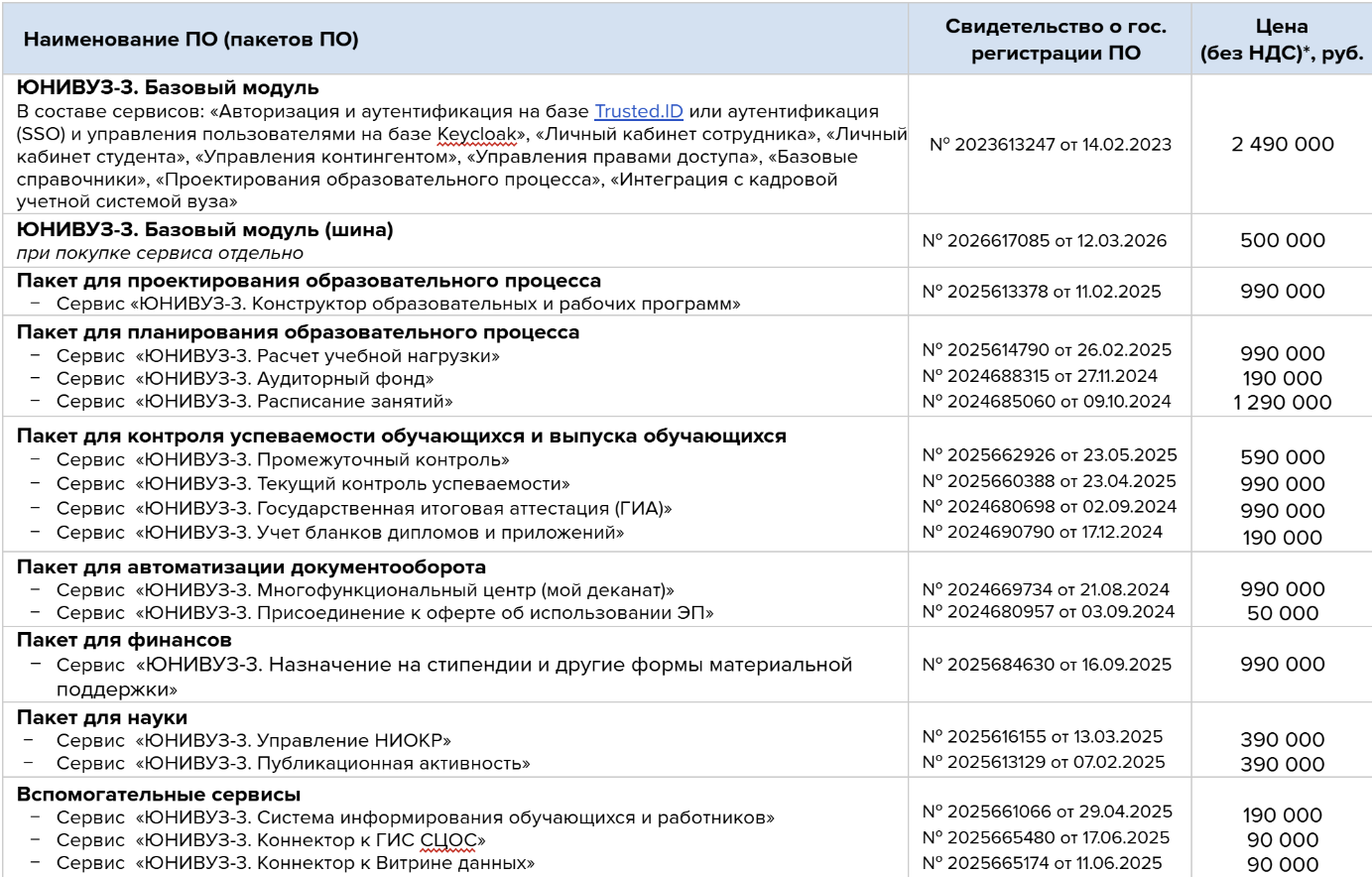Click "Конструктор образовательных и рабочих программ" service line

[398, 304]
